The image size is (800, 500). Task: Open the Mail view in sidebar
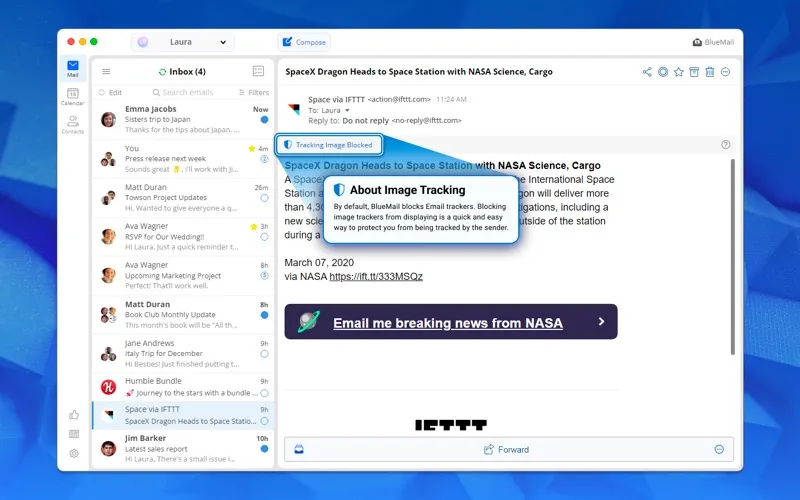72,68
